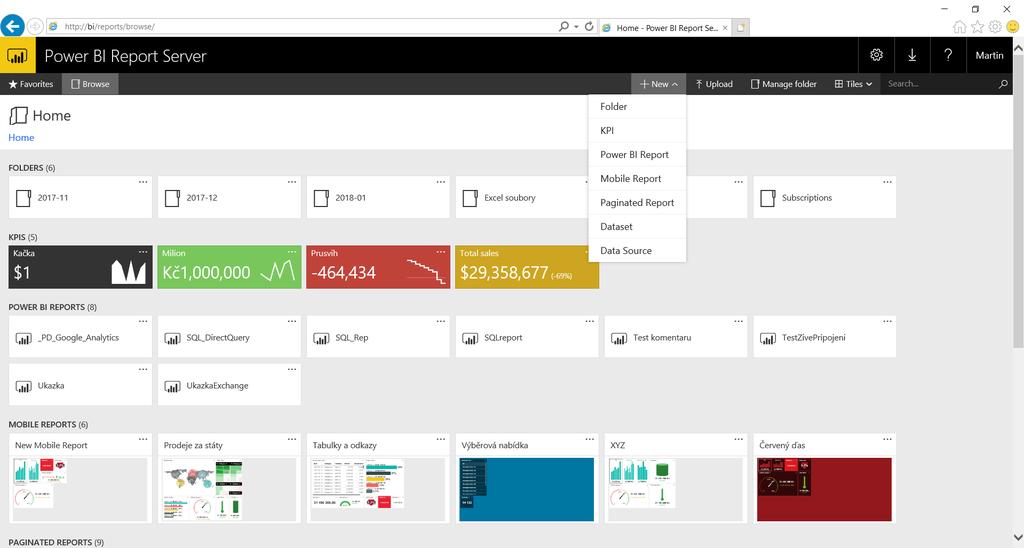Viewport: 1024px width, 548px height.
Task: Choose Dataset from New menu
Action: [x=637, y=227]
